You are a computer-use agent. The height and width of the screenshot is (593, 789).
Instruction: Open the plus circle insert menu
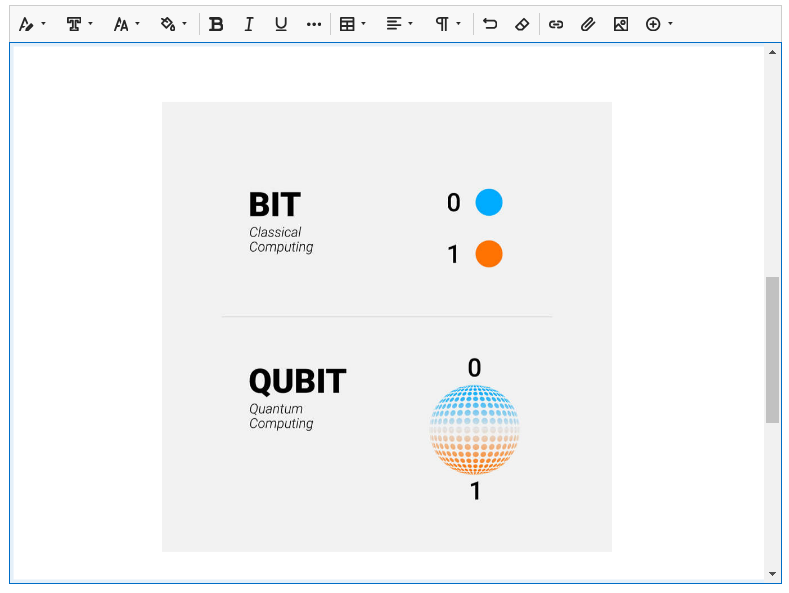coord(658,24)
